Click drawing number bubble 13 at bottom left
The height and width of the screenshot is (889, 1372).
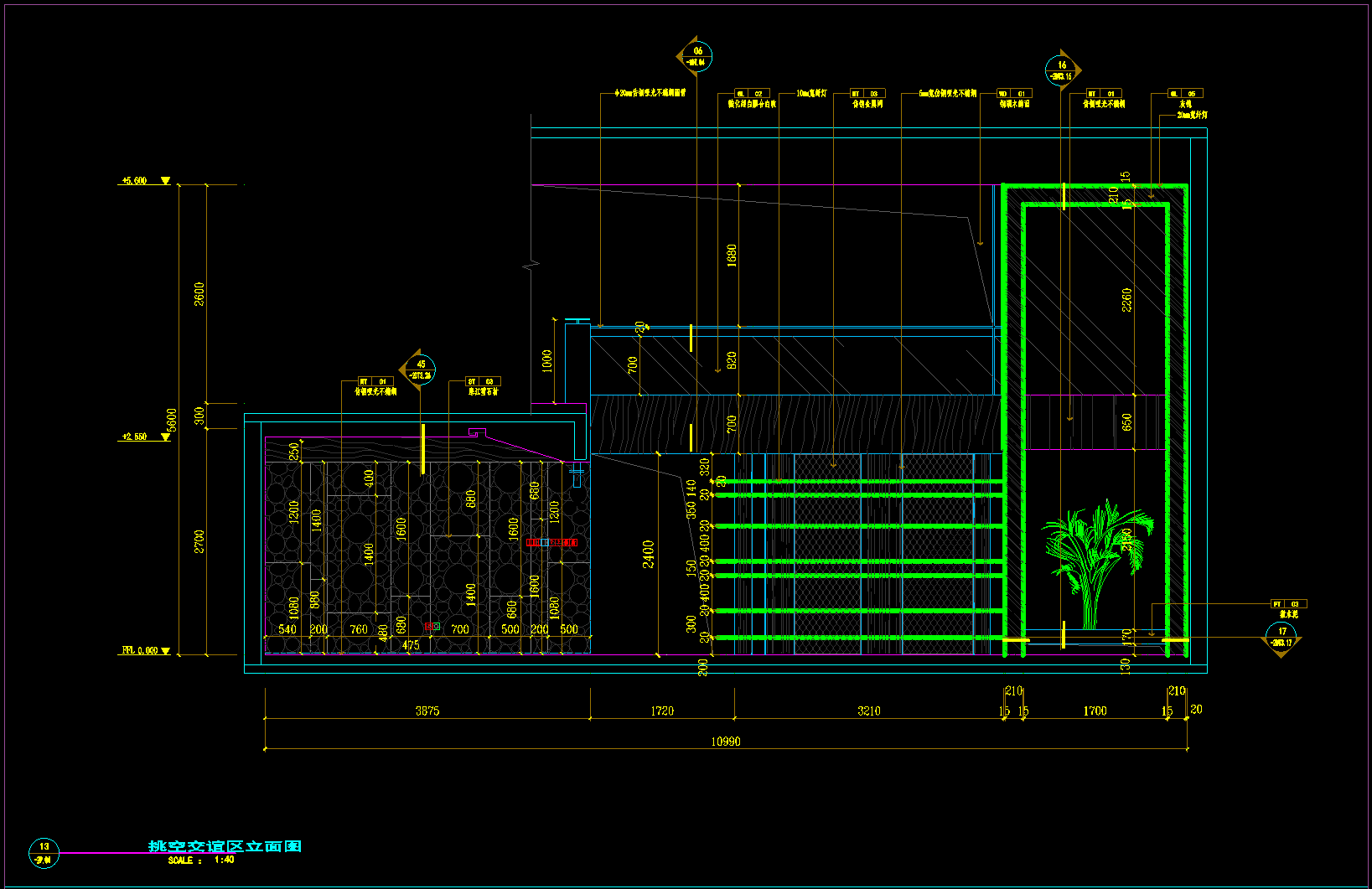pos(44,852)
